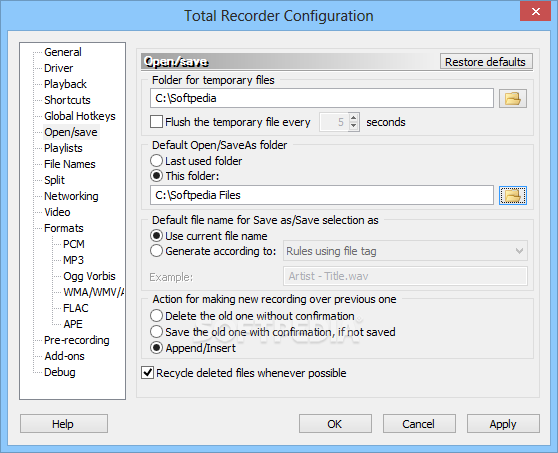Click the Restore defaults button
Screen dimensions: 558x453
pyautogui.click(x=486, y=62)
